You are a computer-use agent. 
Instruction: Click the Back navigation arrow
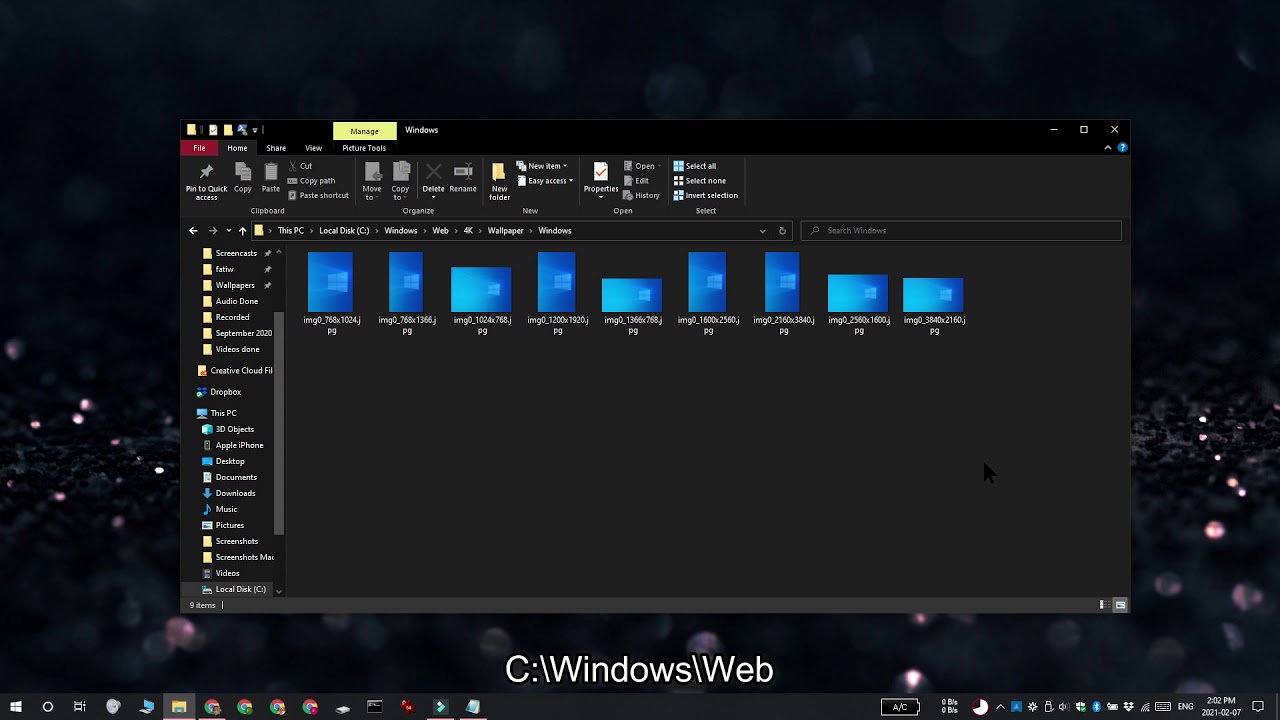click(193, 231)
